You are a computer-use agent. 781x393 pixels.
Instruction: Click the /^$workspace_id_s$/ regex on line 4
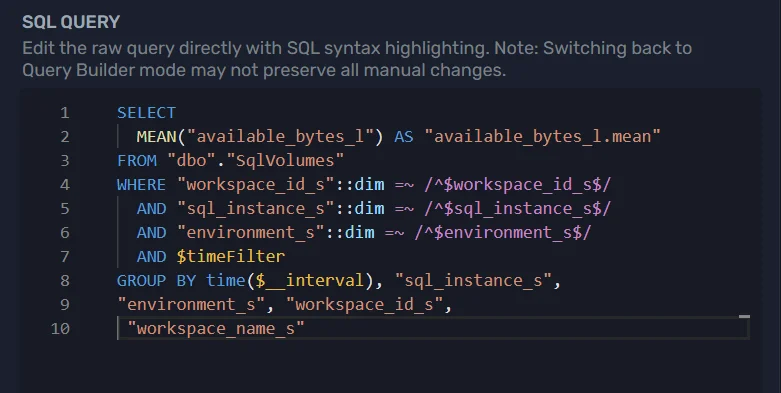(518, 184)
